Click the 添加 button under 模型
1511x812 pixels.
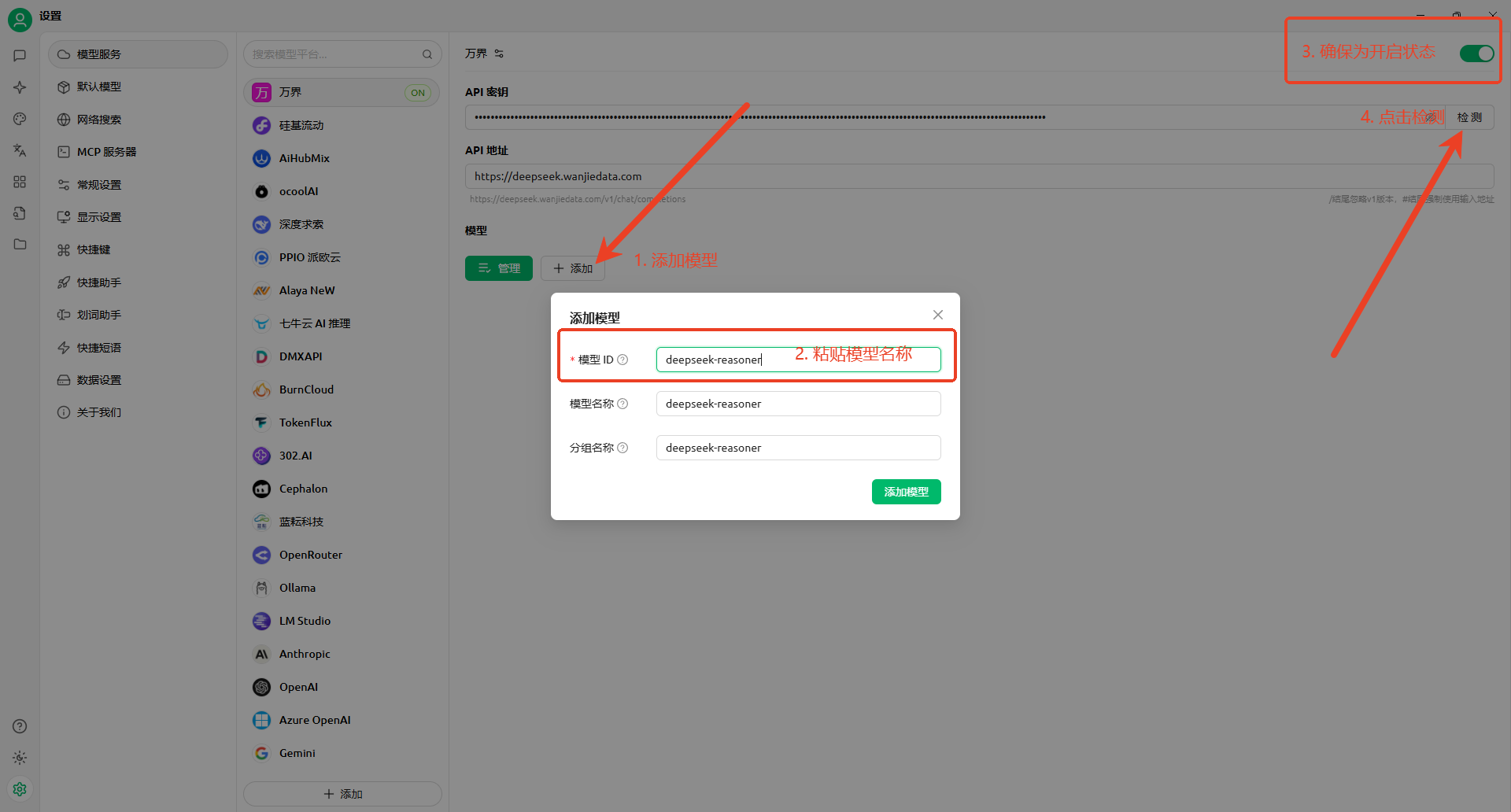(573, 268)
